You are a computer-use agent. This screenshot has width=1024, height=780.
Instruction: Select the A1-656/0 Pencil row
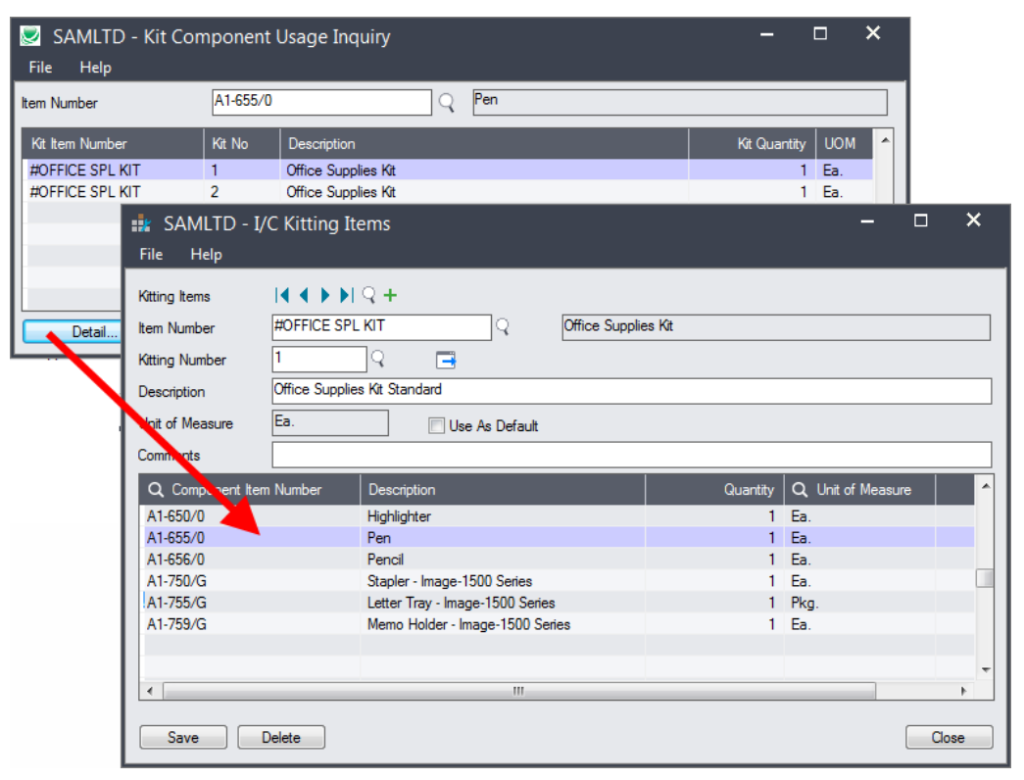click(x=559, y=559)
